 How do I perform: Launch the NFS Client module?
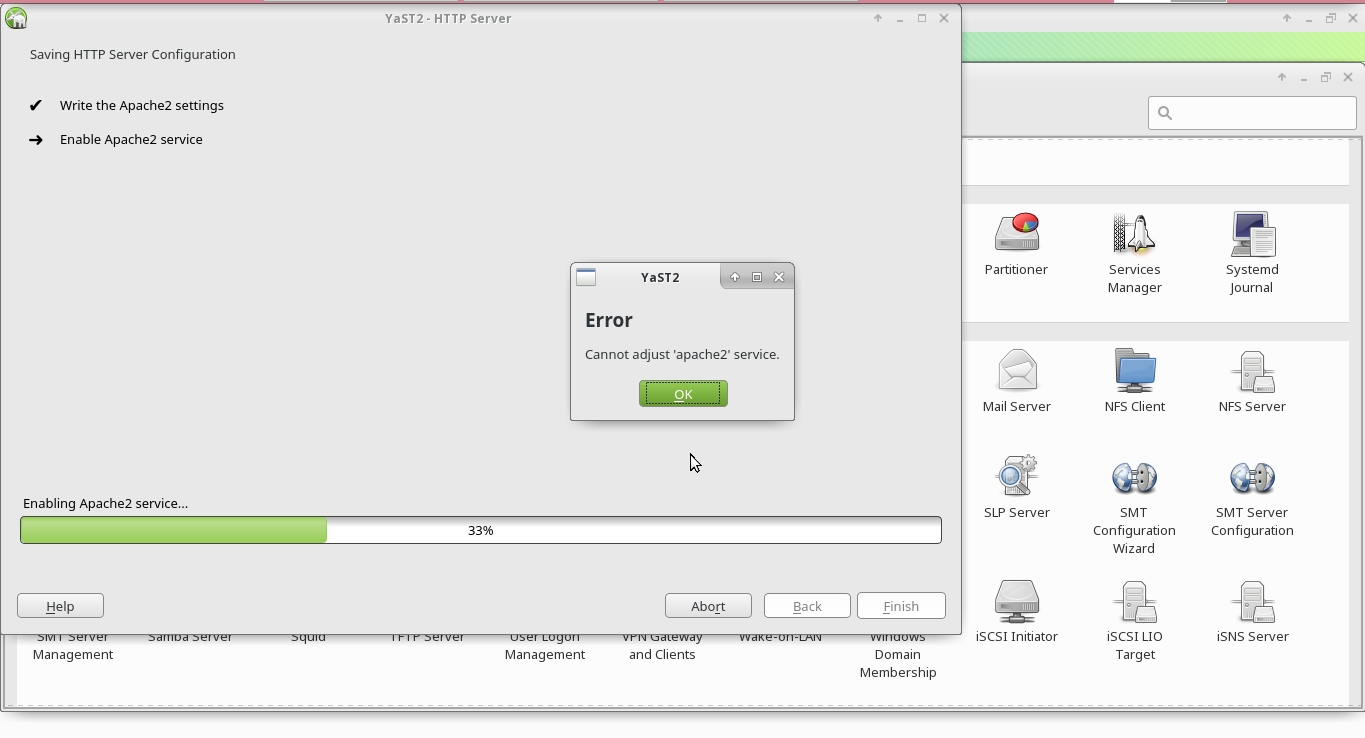1134,382
